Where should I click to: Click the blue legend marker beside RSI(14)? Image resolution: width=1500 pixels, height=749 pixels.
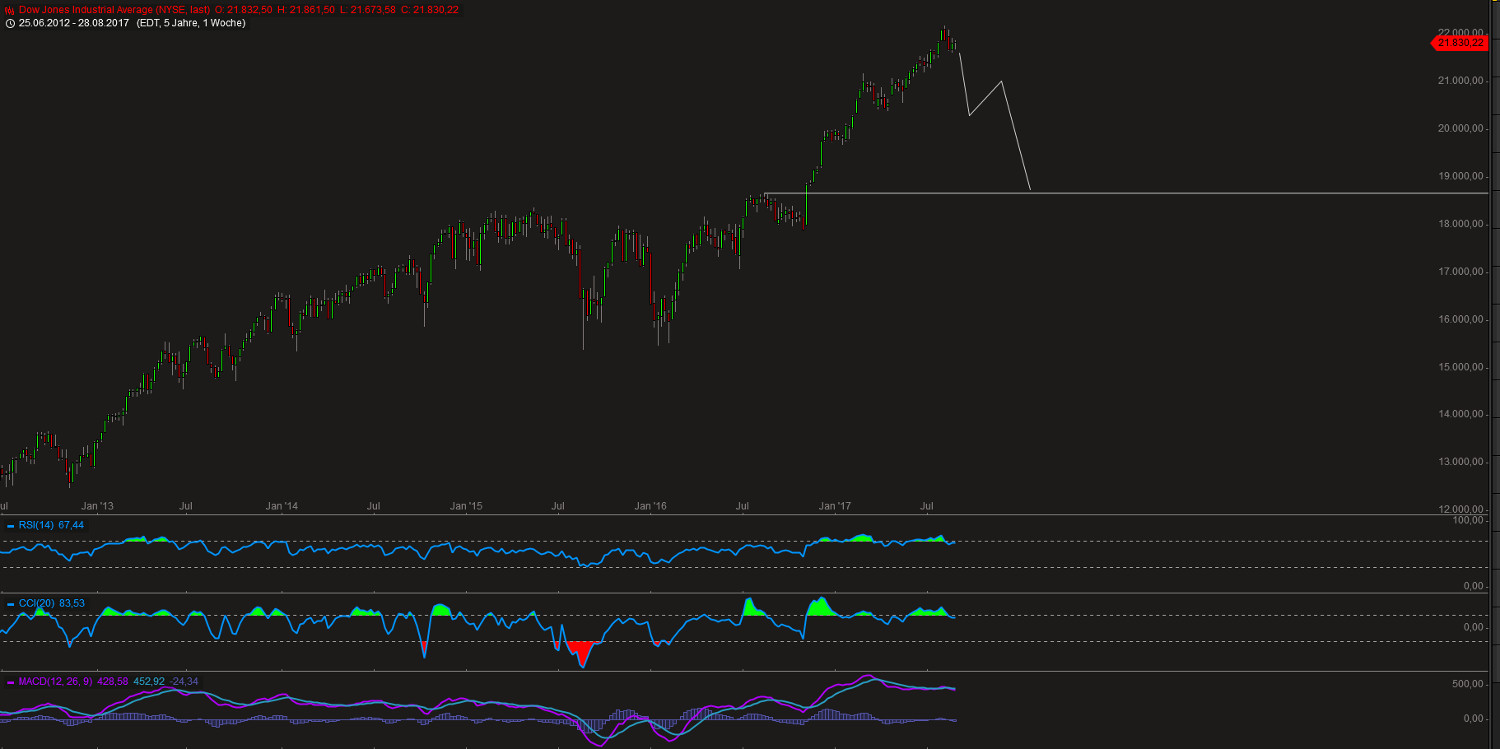coord(10,525)
